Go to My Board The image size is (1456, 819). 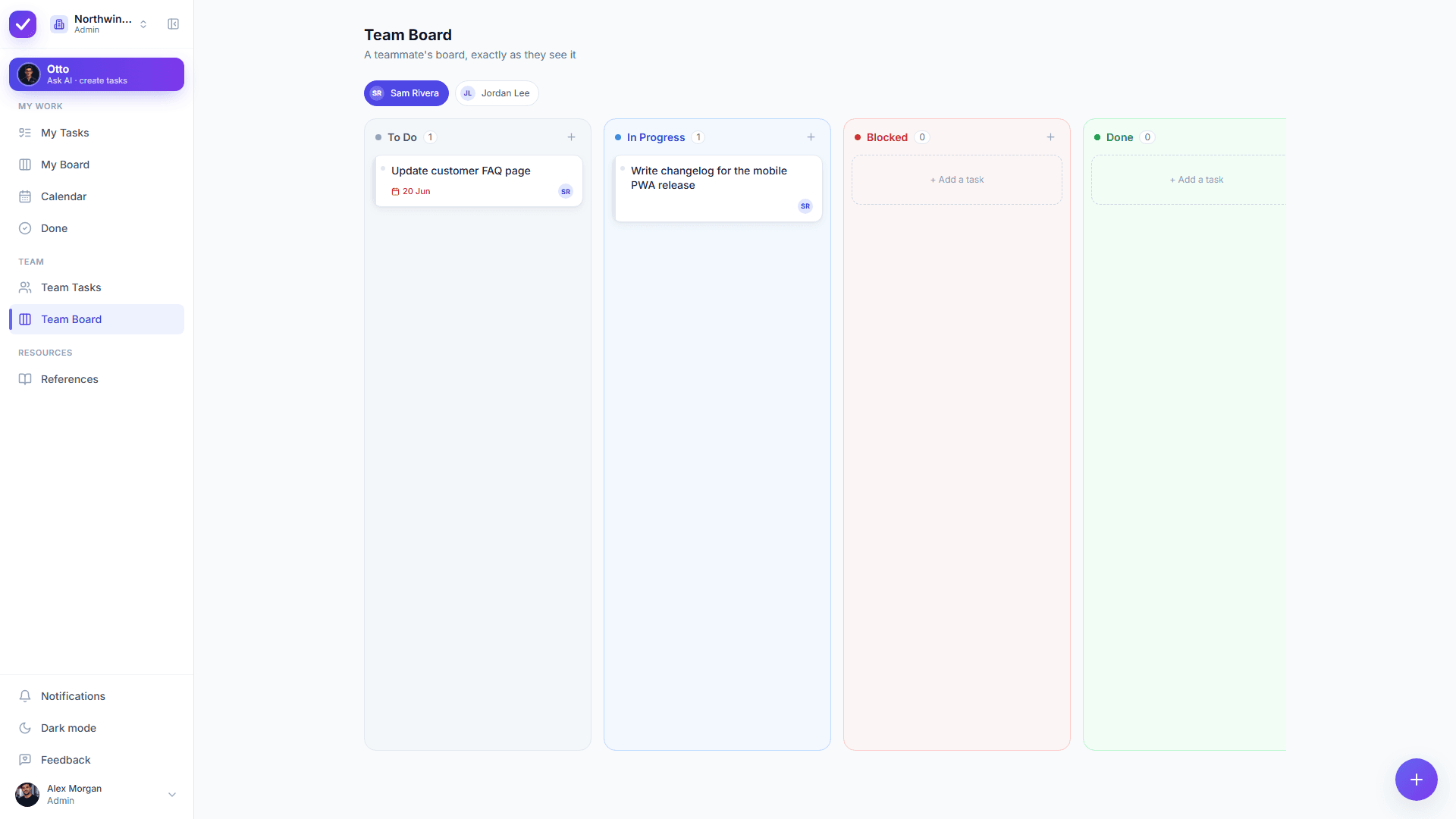[x=96, y=165]
